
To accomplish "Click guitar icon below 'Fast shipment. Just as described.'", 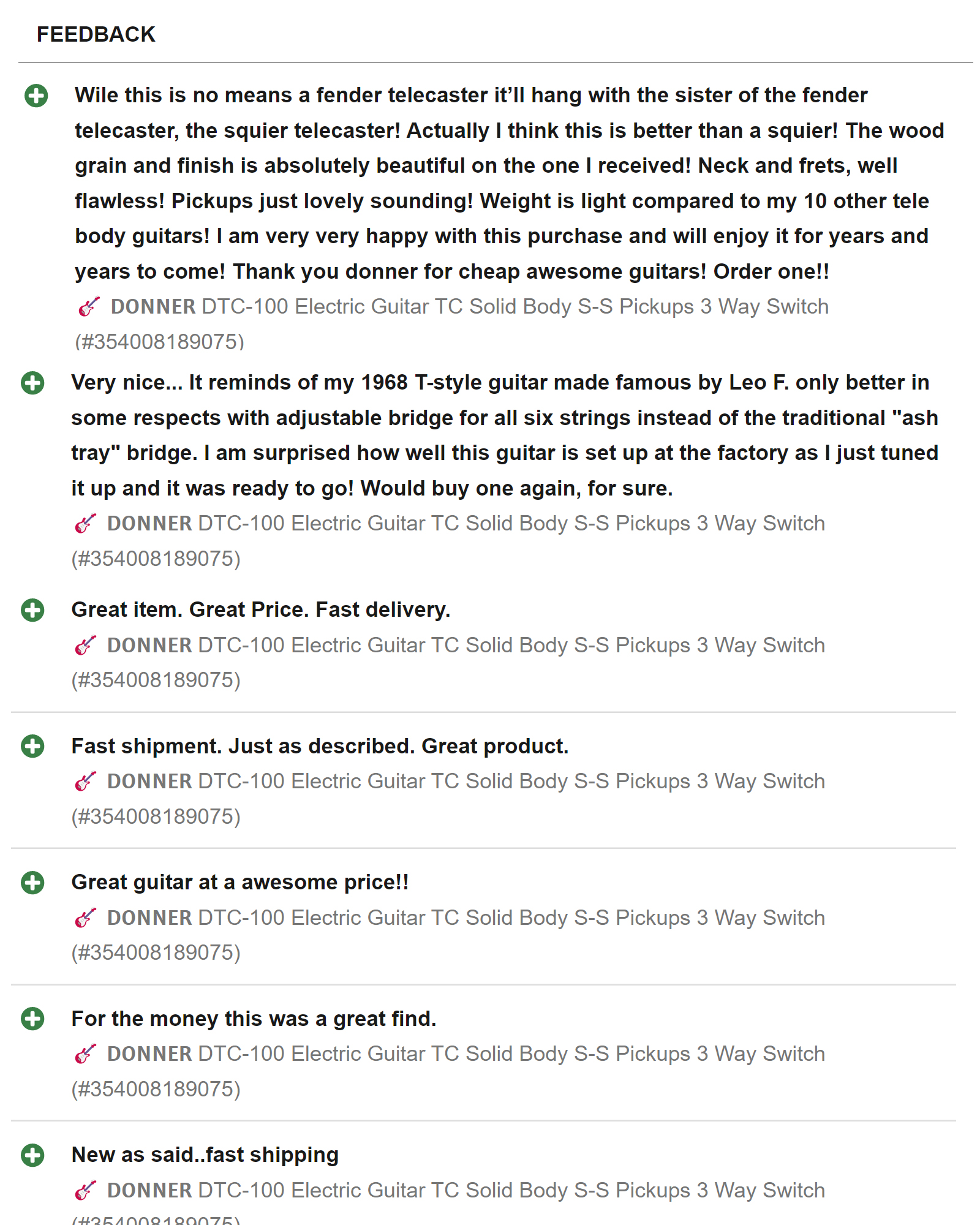I will pyautogui.click(x=85, y=782).
